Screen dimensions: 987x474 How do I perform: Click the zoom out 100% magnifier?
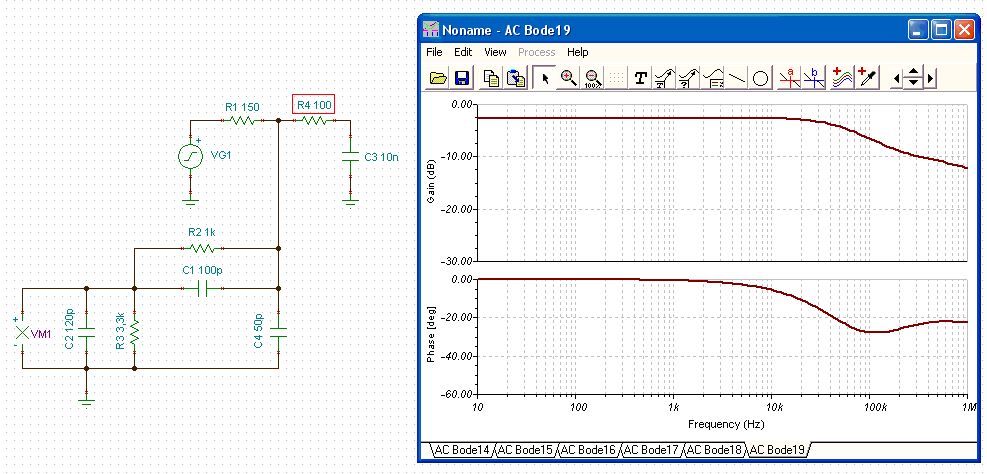tap(593, 78)
